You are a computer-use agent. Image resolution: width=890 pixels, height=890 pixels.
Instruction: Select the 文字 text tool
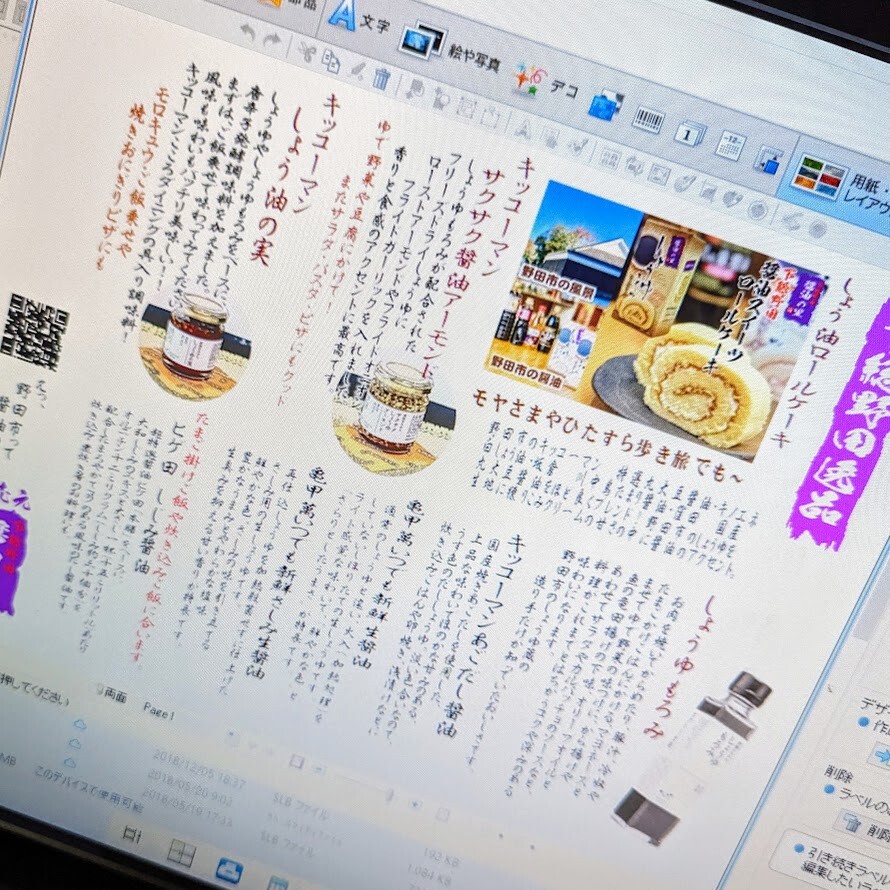coord(359,18)
